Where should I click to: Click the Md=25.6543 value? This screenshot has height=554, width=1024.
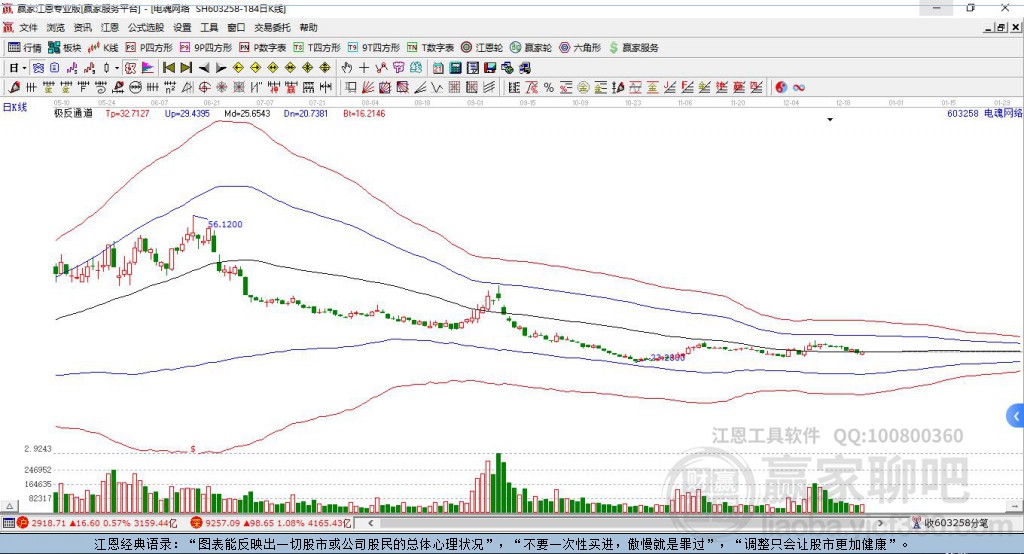(x=247, y=113)
